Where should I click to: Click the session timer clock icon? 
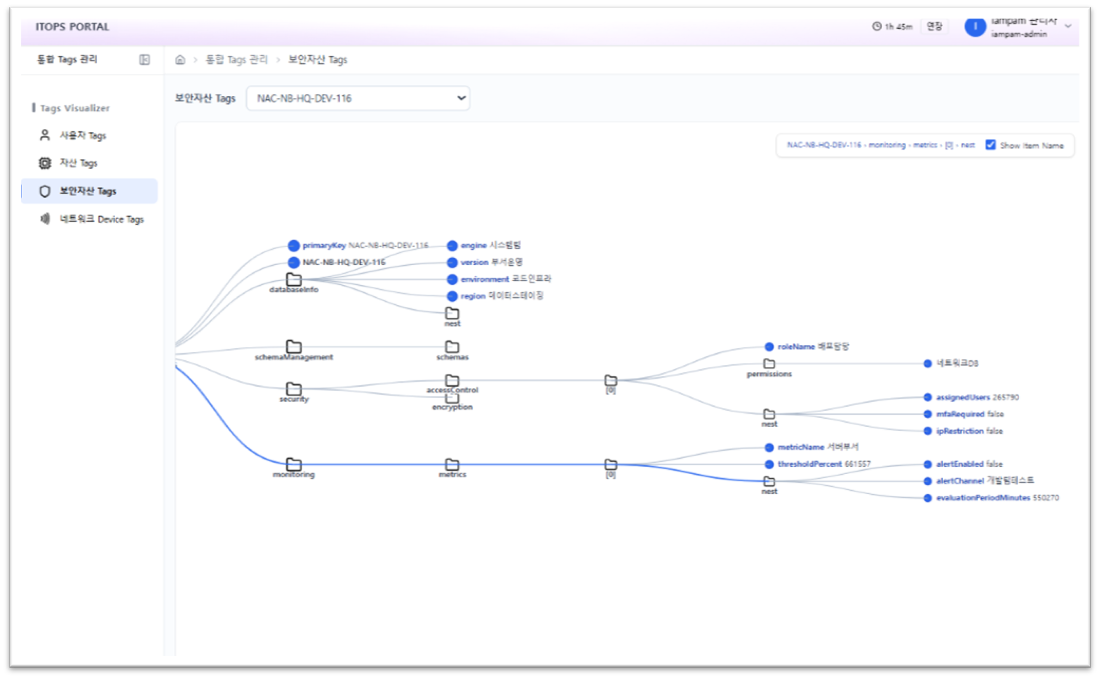(x=876, y=27)
